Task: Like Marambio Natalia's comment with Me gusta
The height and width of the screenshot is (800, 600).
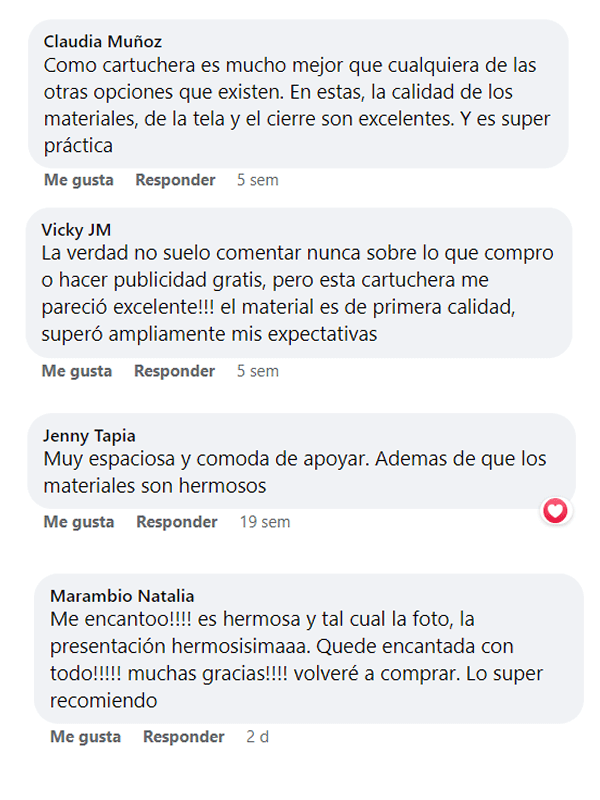Action: 85,737
